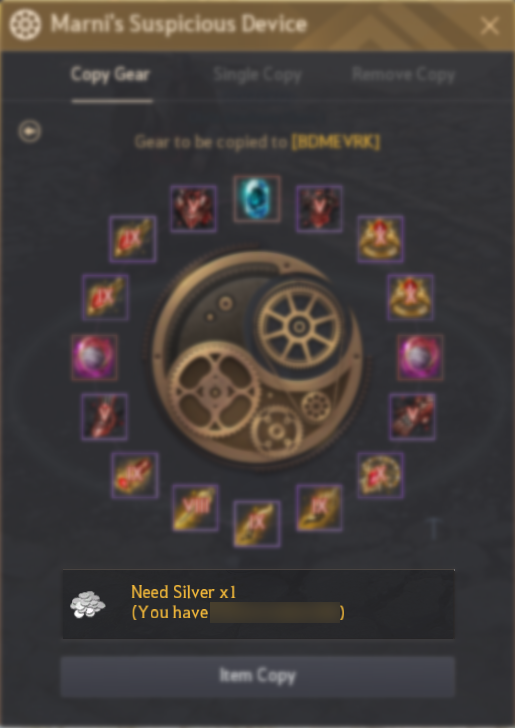This screenshot has height=728, width=515.
Task: Click the left pink orb slot
Action: pyautogui.click(x=94, y=358)
